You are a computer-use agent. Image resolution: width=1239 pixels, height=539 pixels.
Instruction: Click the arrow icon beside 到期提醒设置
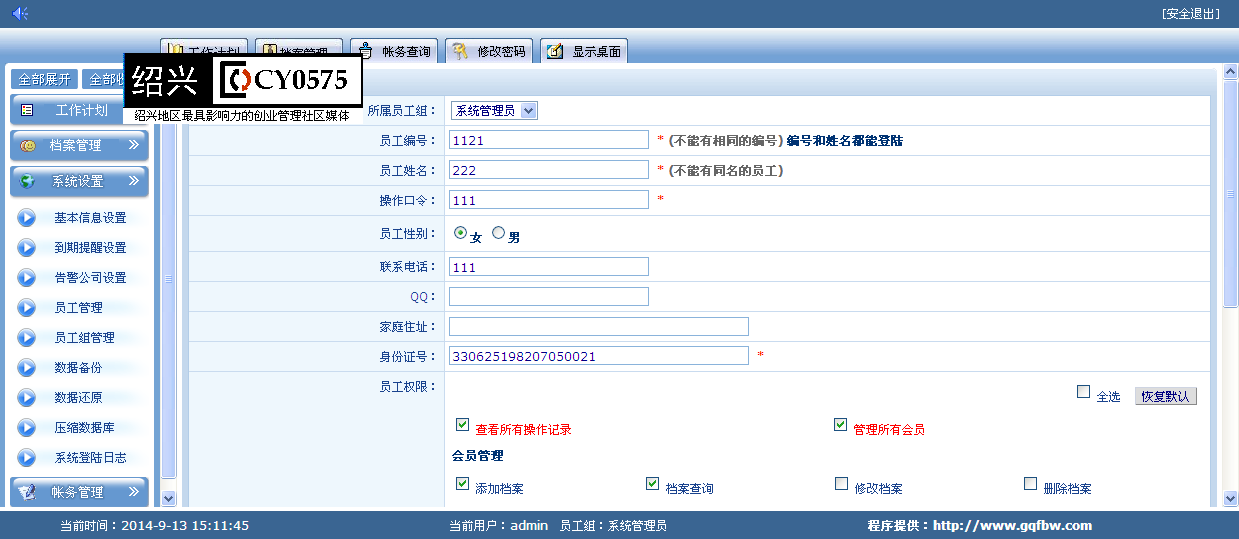tap(27, 247)
